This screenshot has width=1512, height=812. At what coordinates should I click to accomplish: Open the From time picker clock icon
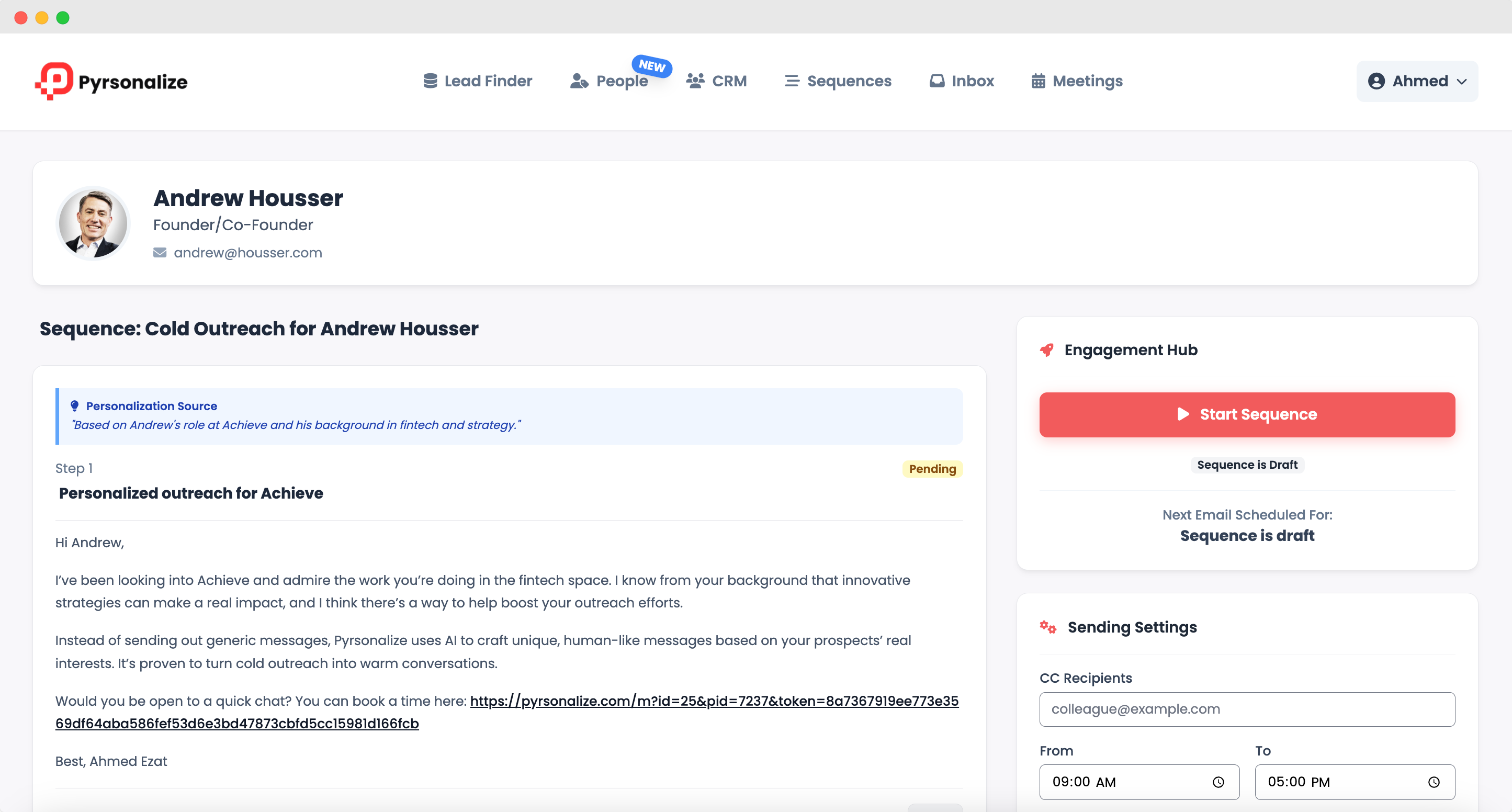pyautogui.click(x=1218, y=782)
